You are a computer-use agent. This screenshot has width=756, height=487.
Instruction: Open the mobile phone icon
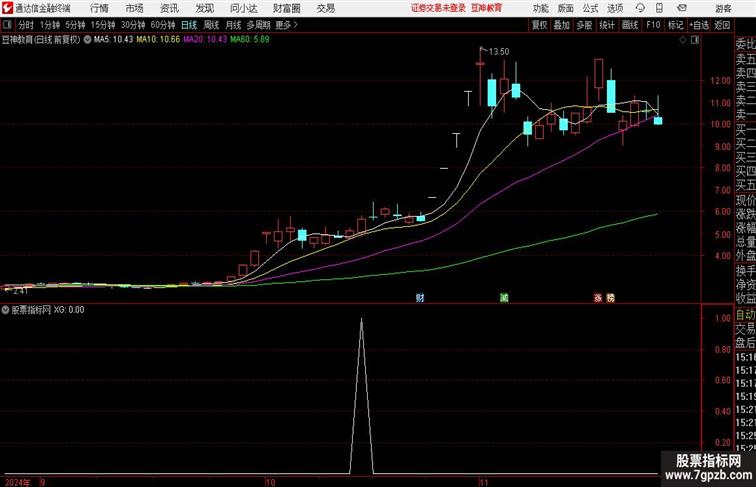(x=660, y=8)
